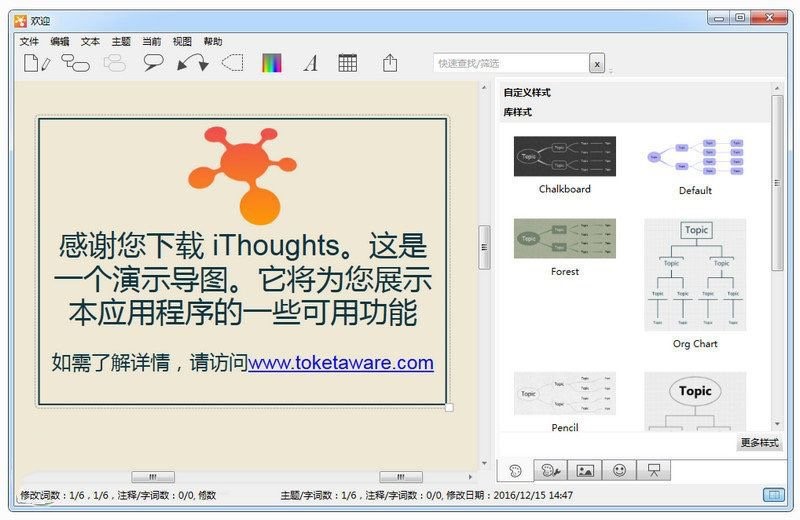This screenshot has height=520, width=800.
Task: Click the curved relationship arrows icon
Action: (x=192, y=64)
